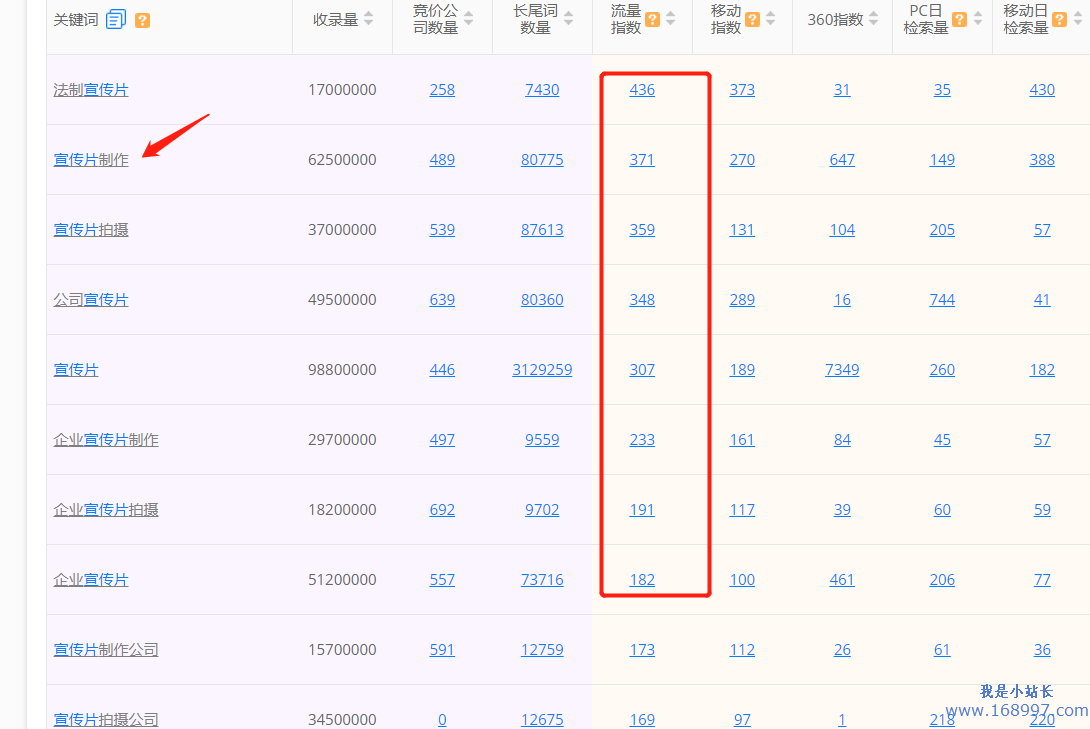1090x729 pixels.
Task: Sort table by 移动日检索量 arrows
Action: [x=1078, y=19]
